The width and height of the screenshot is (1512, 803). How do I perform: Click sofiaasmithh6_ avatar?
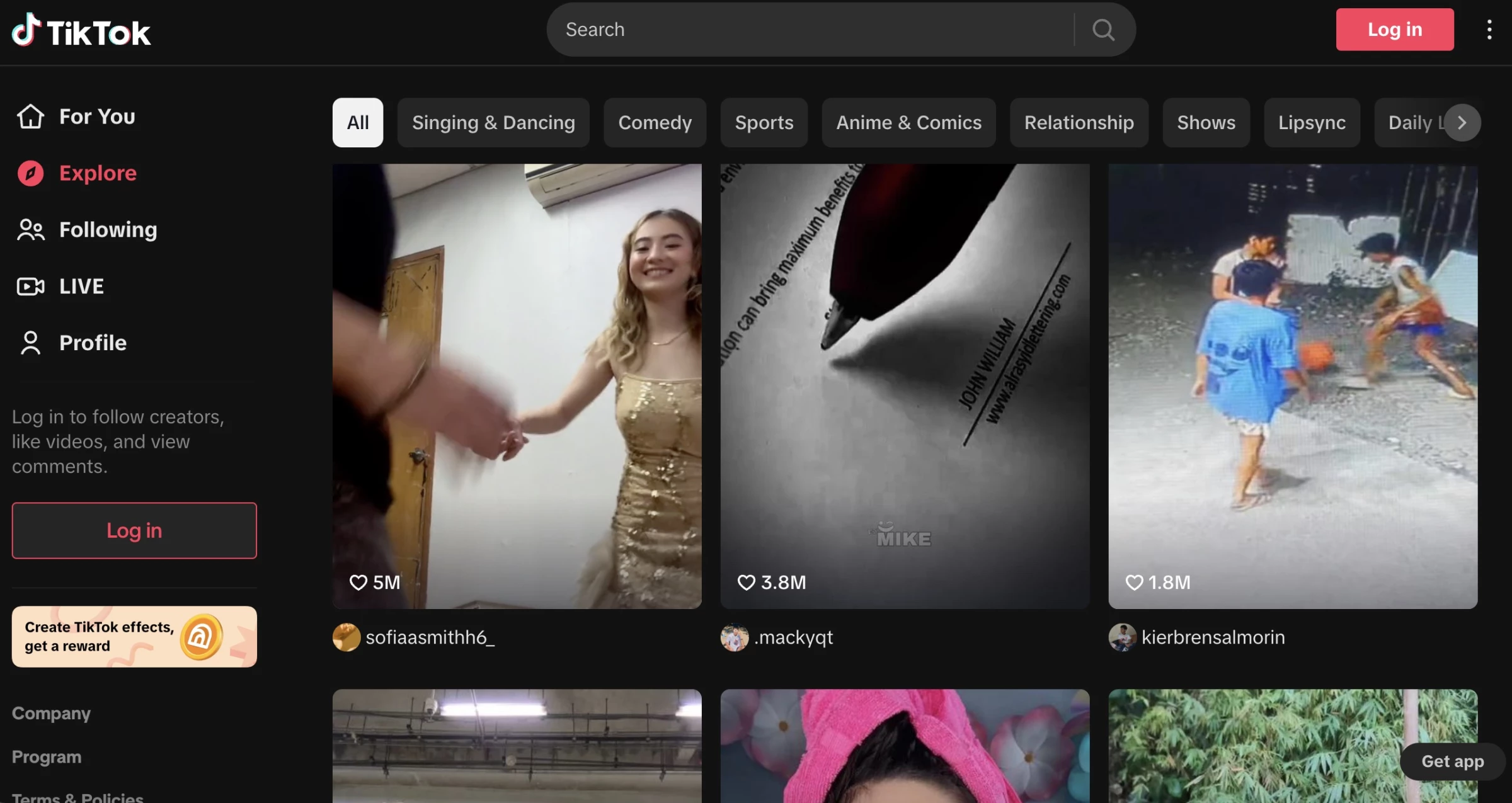tap(346, 637)
